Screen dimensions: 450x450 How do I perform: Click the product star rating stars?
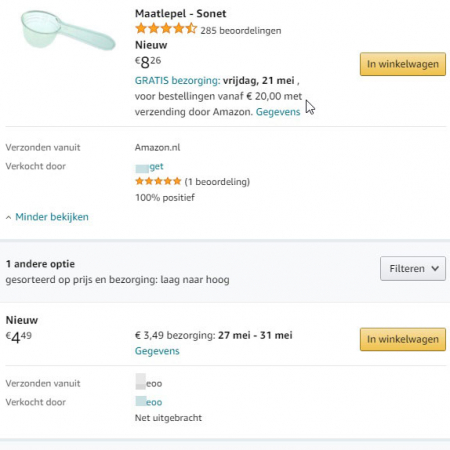click(166, 29)
